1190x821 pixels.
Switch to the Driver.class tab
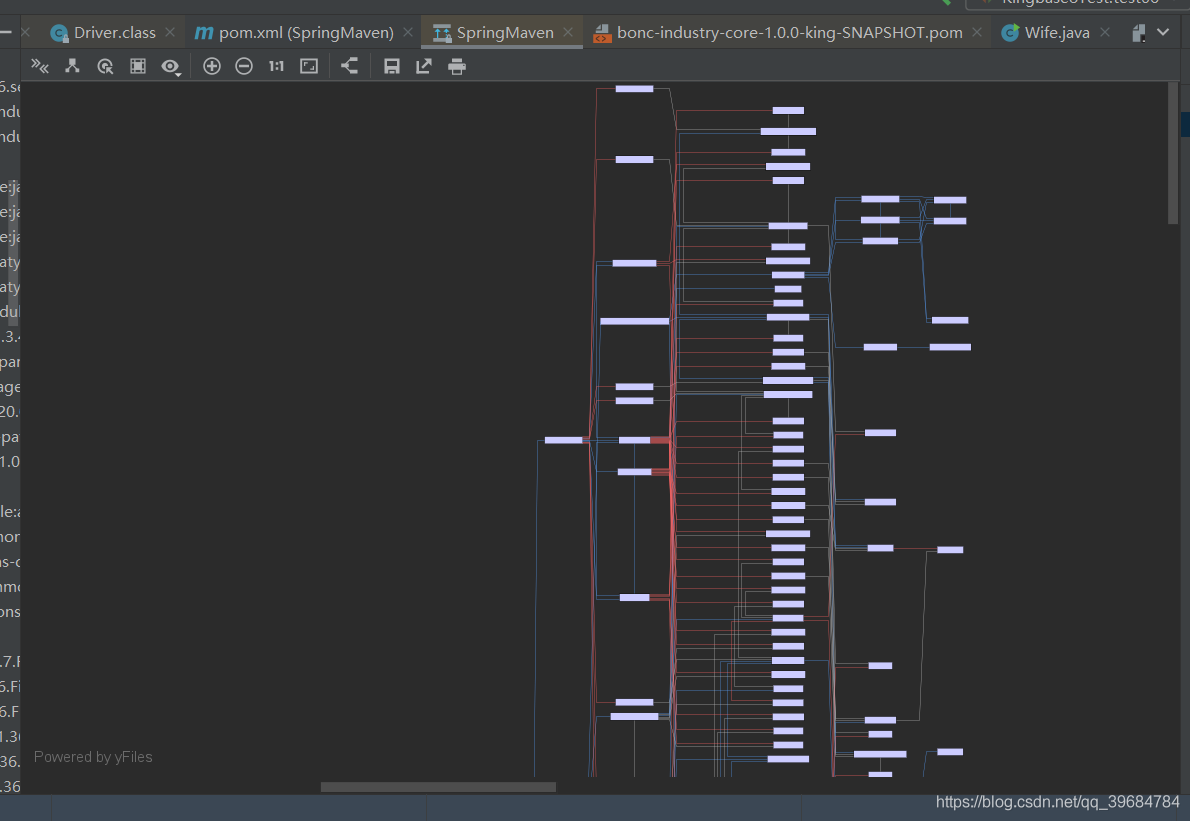pyautogui.click(x=113, y=33)
